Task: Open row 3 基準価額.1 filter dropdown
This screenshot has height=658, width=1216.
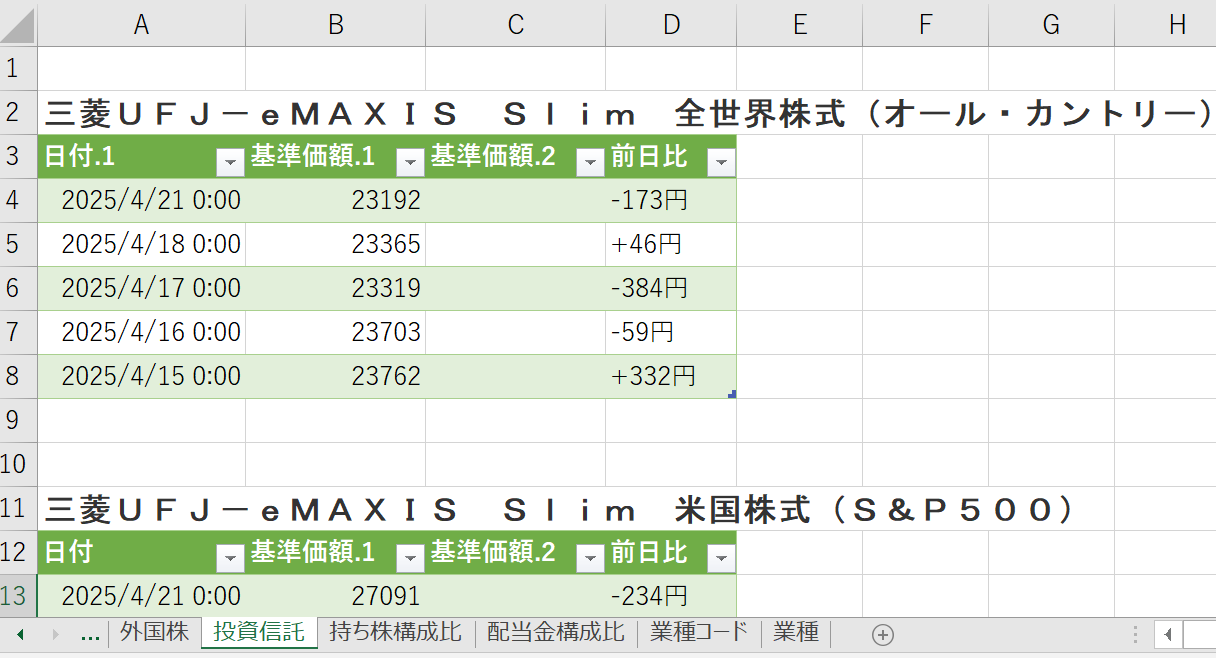Action: click(410, 162)
